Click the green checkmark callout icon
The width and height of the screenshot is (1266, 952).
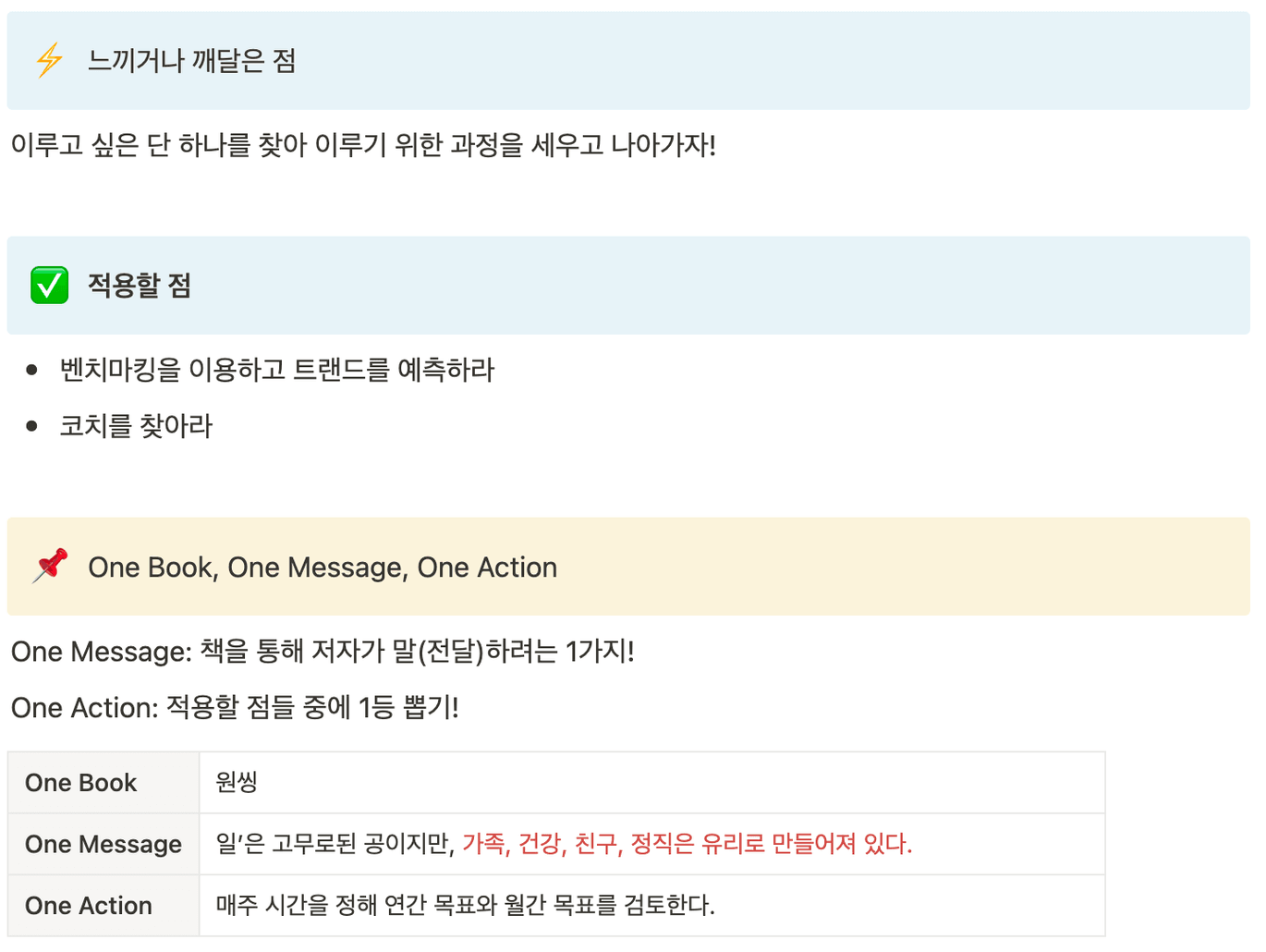click(x=49, y=285)
